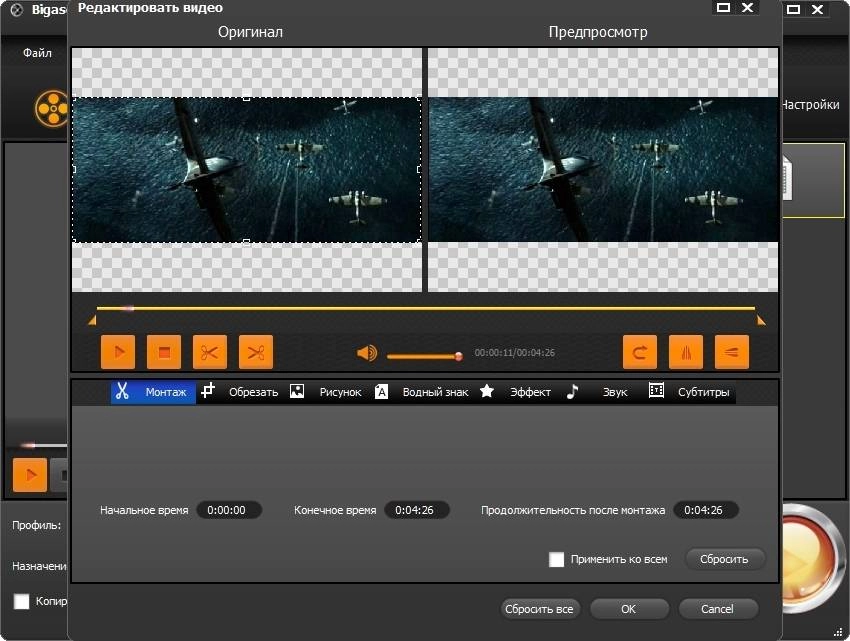Click the vertical flip button

click(x=732, y=352)
